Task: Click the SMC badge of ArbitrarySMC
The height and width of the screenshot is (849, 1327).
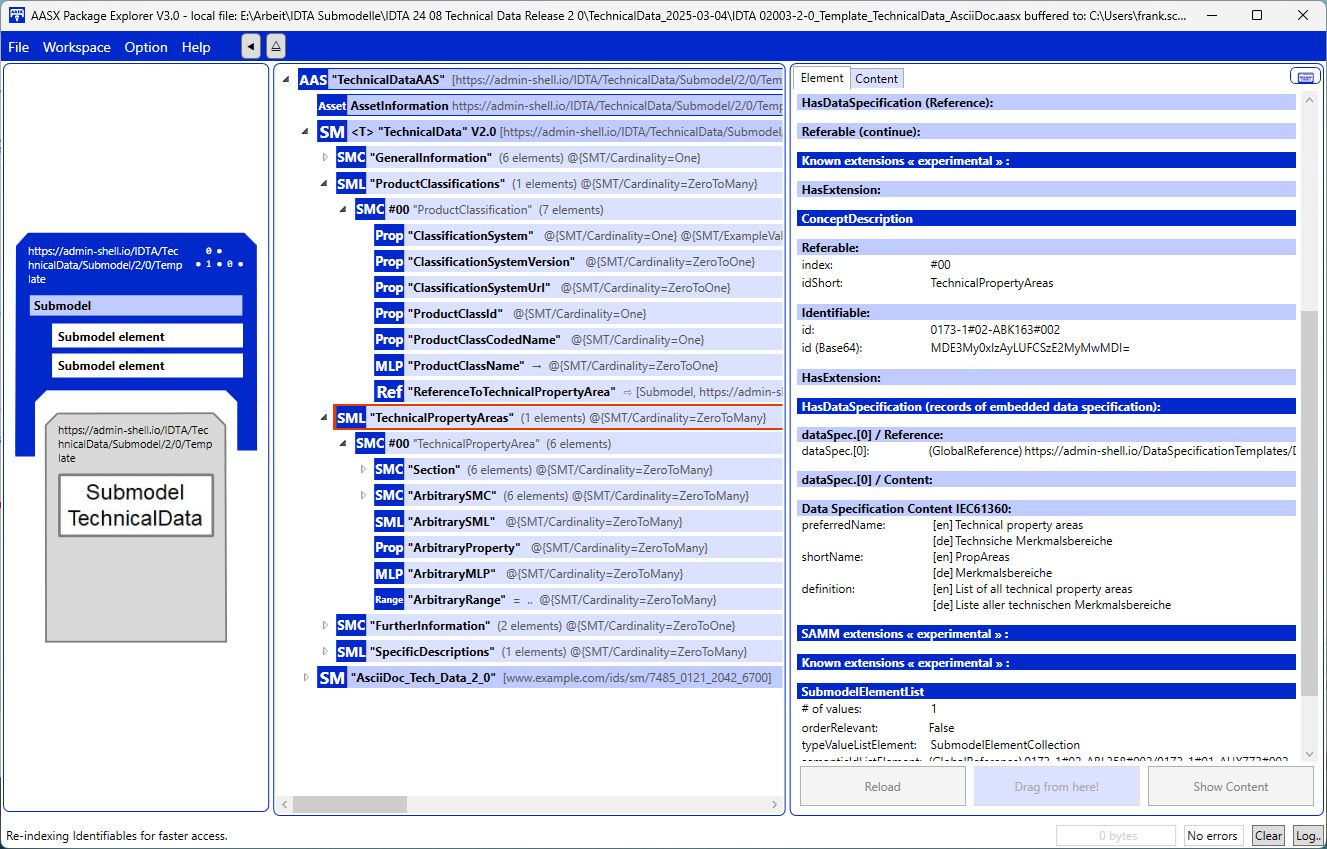Action: coord(389,496)
